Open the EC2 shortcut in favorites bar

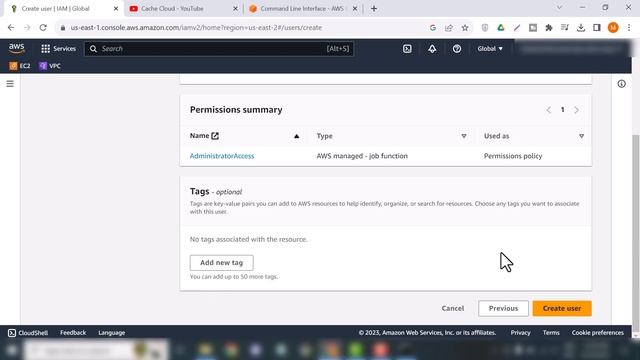20,66
